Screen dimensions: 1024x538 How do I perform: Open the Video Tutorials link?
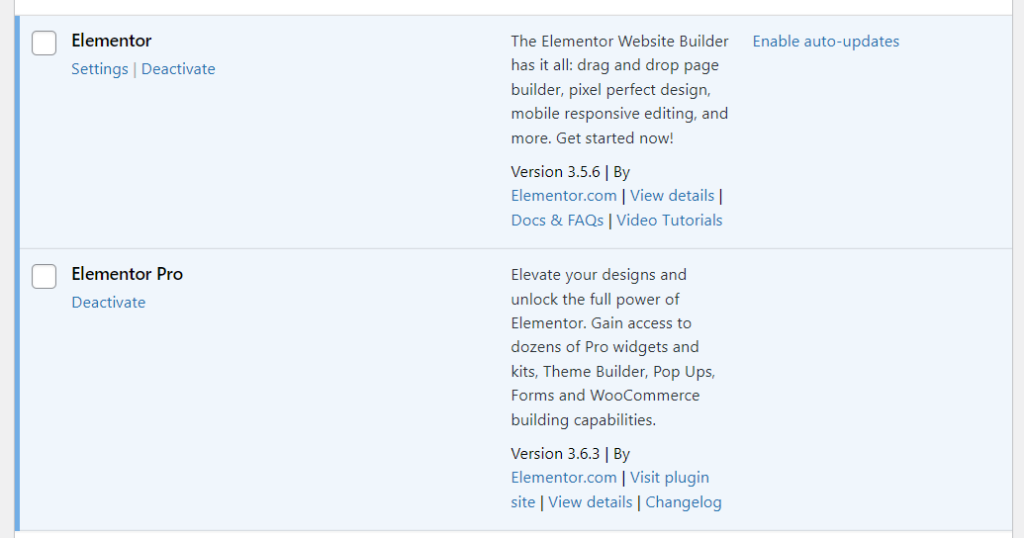669,220
